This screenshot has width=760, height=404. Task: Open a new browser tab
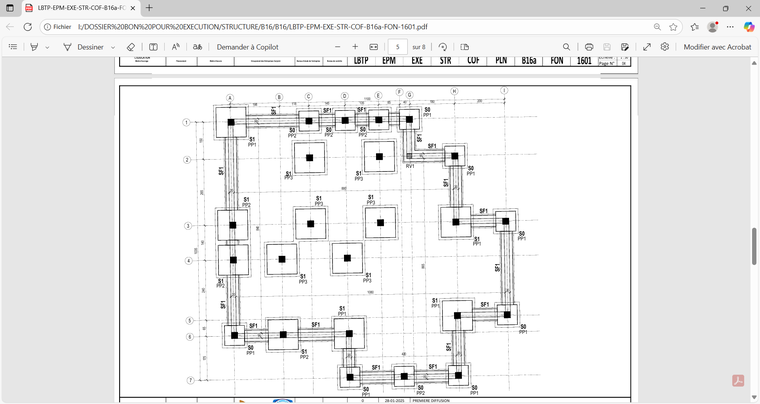point(149,8)
